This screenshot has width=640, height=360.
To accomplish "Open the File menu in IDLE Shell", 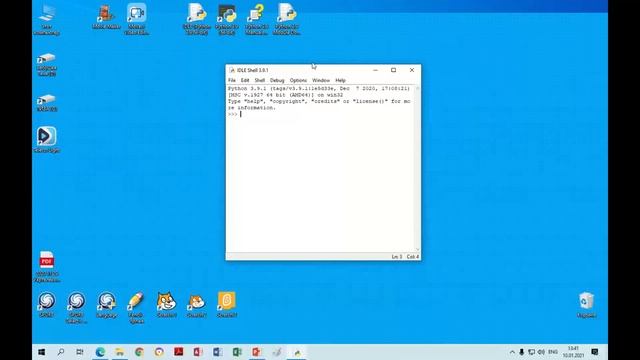I will click(232, 80).
